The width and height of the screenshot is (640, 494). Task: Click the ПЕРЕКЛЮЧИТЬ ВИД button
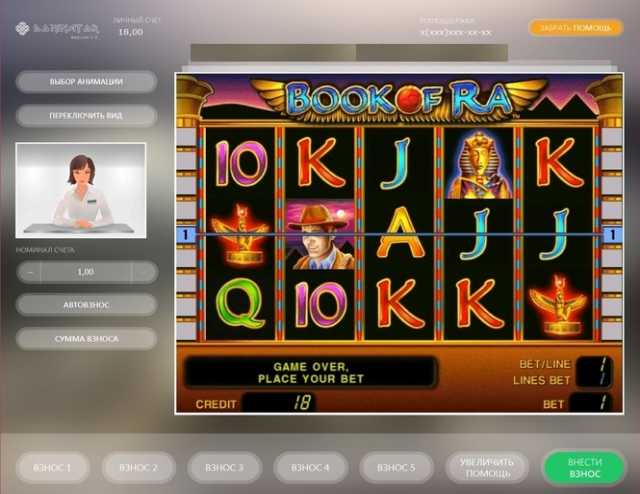pos(87,116)
